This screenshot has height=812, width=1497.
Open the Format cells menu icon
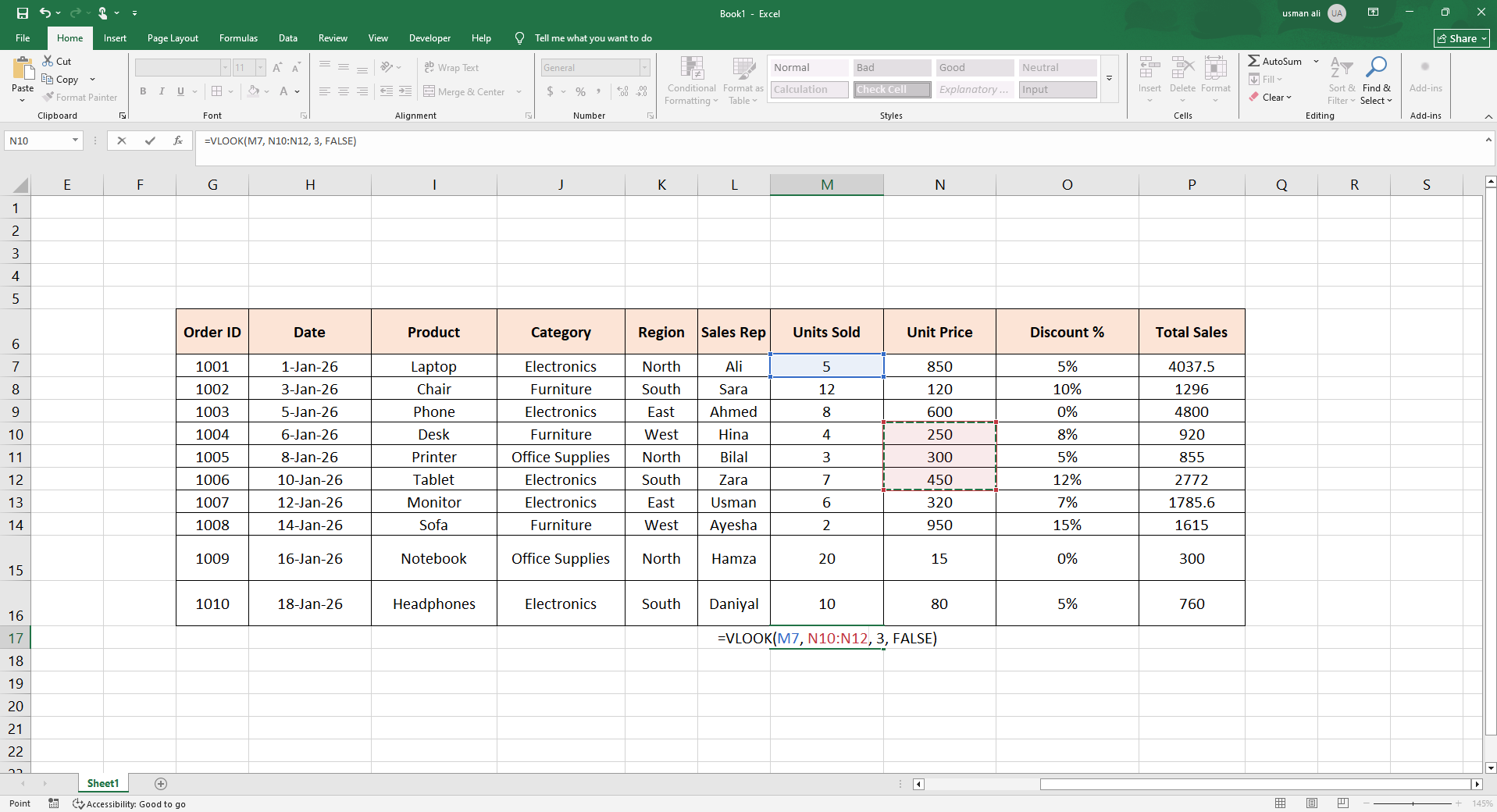click(x=1215, y=68)
